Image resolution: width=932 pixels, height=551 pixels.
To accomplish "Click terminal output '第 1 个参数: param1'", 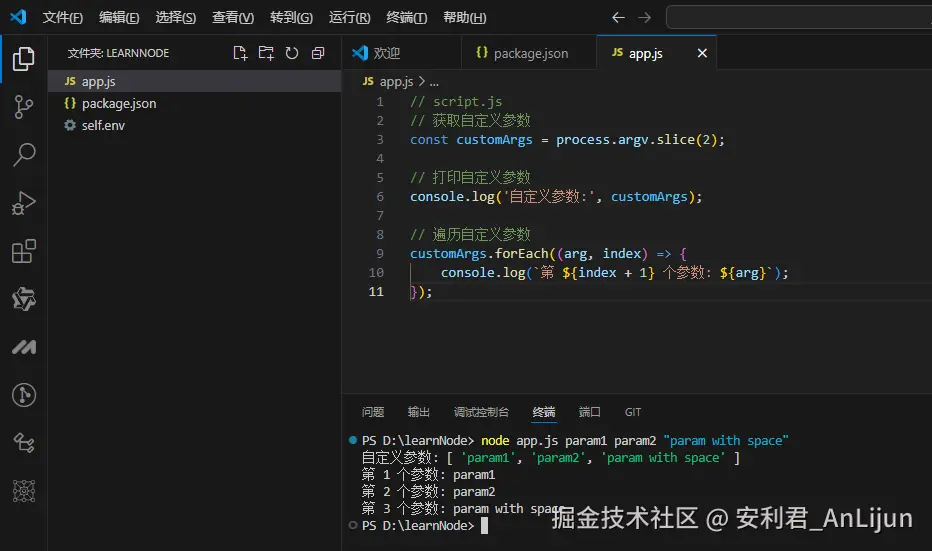I will [x=428, y=474].
